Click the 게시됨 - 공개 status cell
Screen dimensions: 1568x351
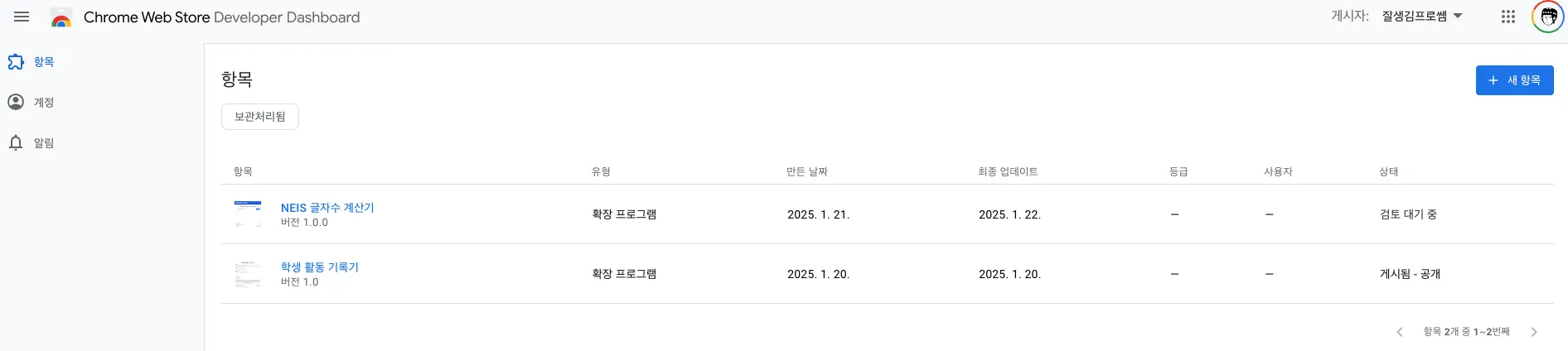(1410, 274)
